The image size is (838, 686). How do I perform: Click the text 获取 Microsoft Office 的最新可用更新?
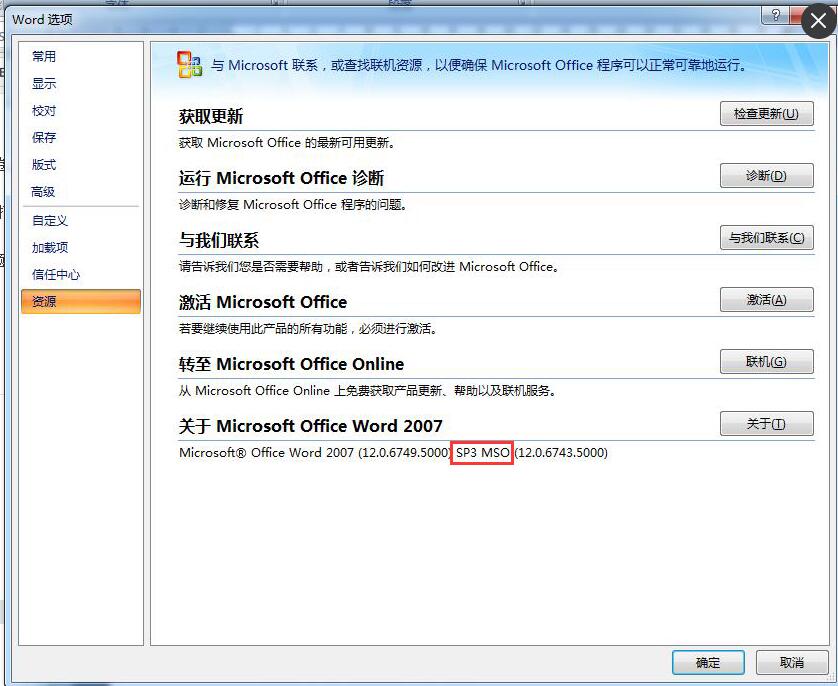(x=287, y=143)
